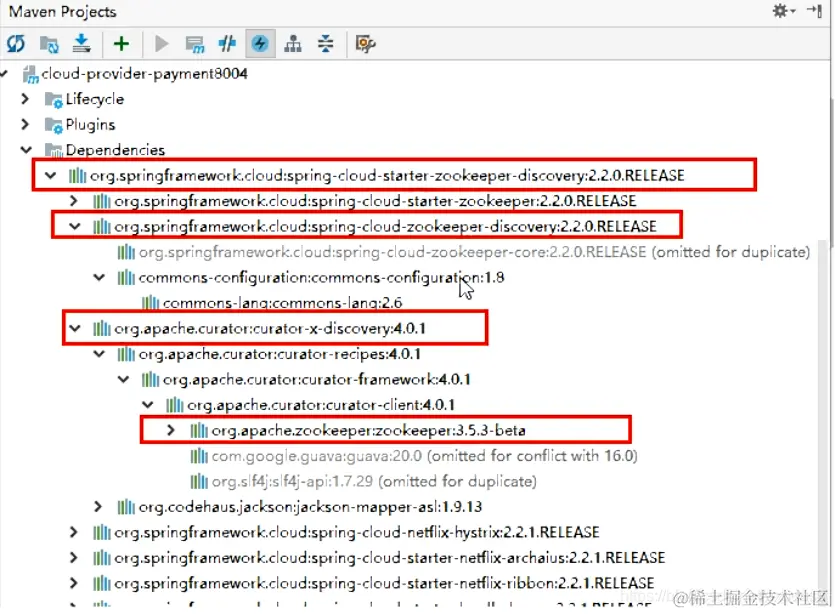Expand spring-cloud-starter-zookeeper:2.2.0.RELEASE dependency
Image resolution: width=835 pixels, height=614 pixels.
click(x=74, y=201)
